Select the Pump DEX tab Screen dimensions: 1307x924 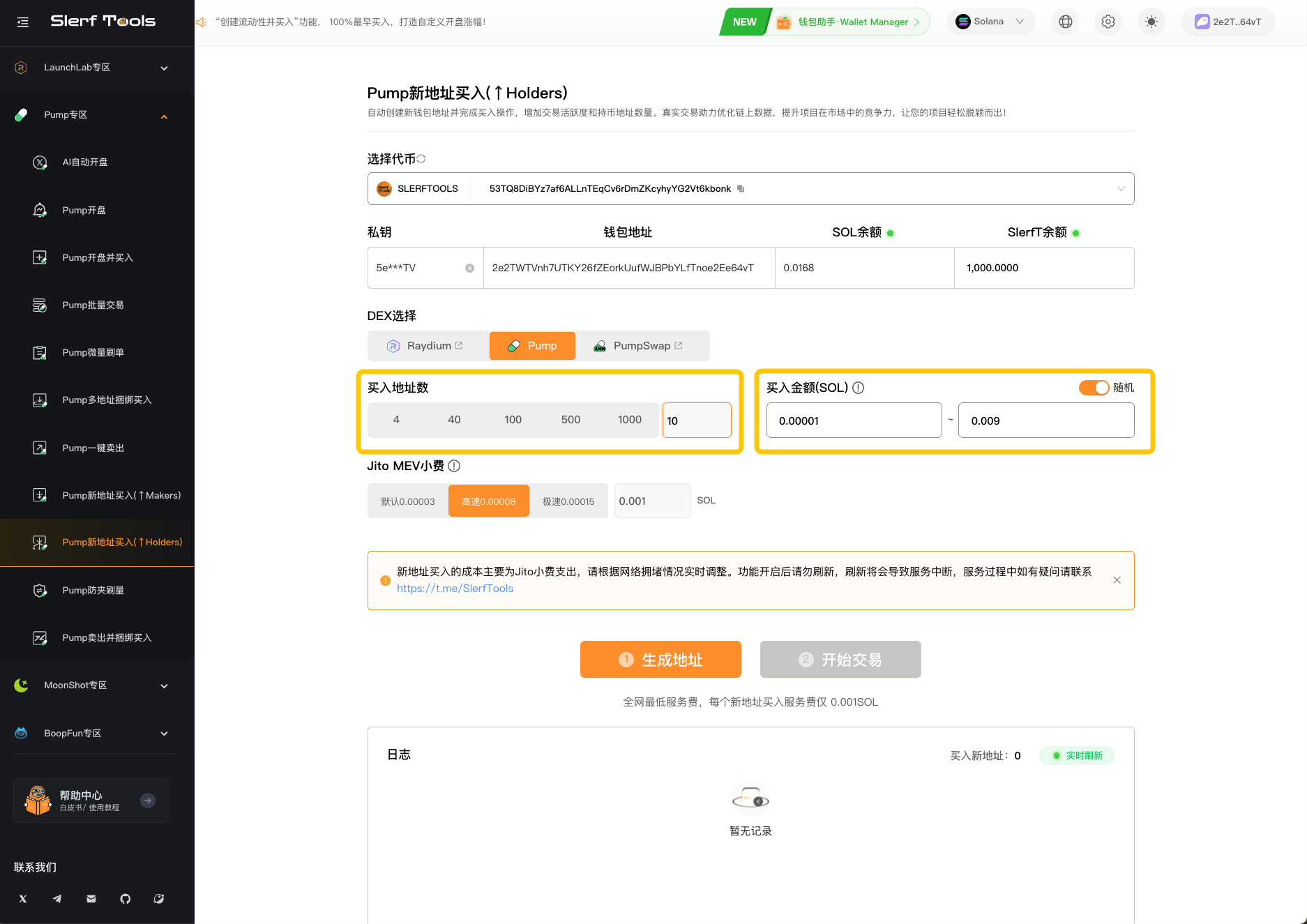[532, 346]
